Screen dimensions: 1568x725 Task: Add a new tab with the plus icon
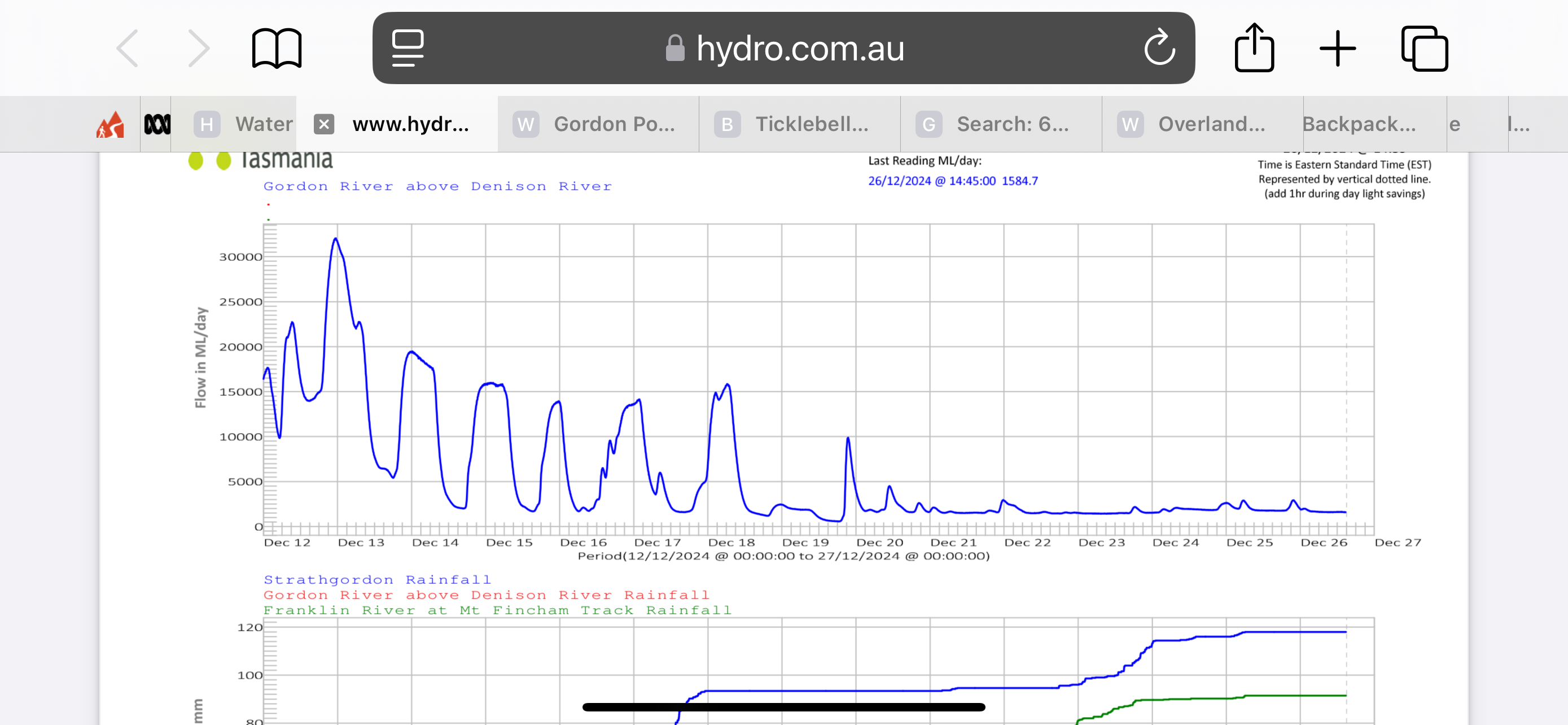coord(1337,48)
